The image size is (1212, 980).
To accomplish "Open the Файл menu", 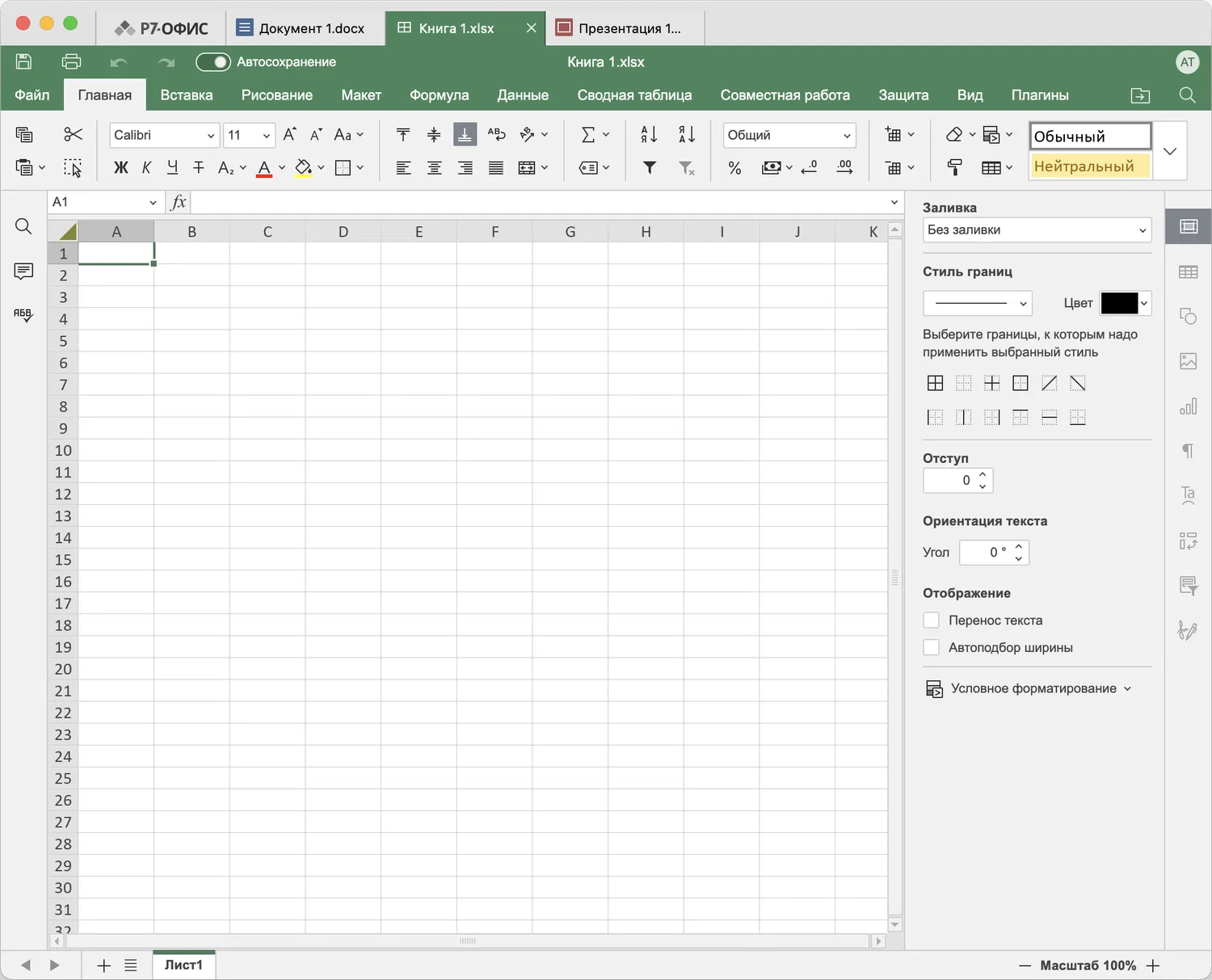I will [32, 95].
